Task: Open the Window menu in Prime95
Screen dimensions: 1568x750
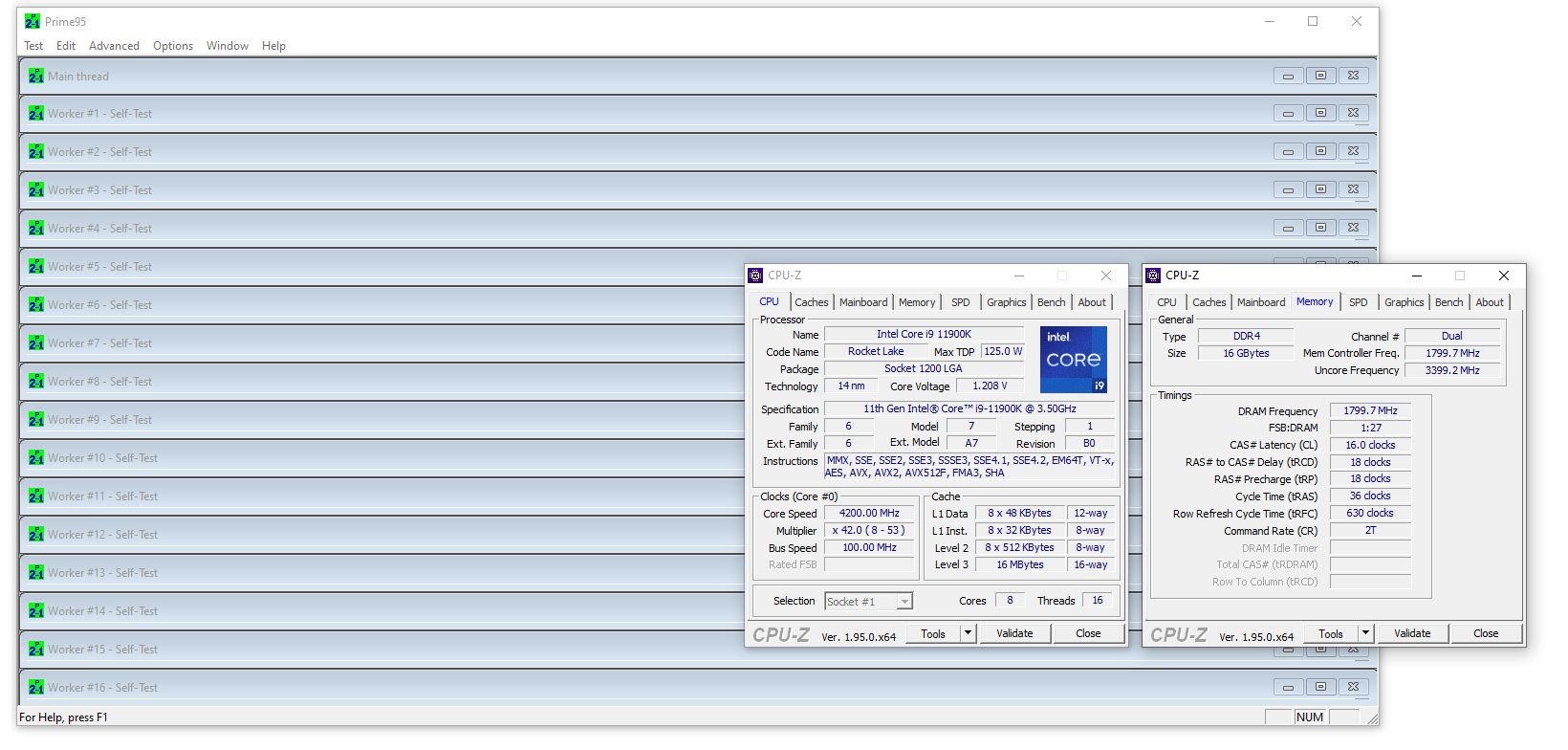Action: 228,46
